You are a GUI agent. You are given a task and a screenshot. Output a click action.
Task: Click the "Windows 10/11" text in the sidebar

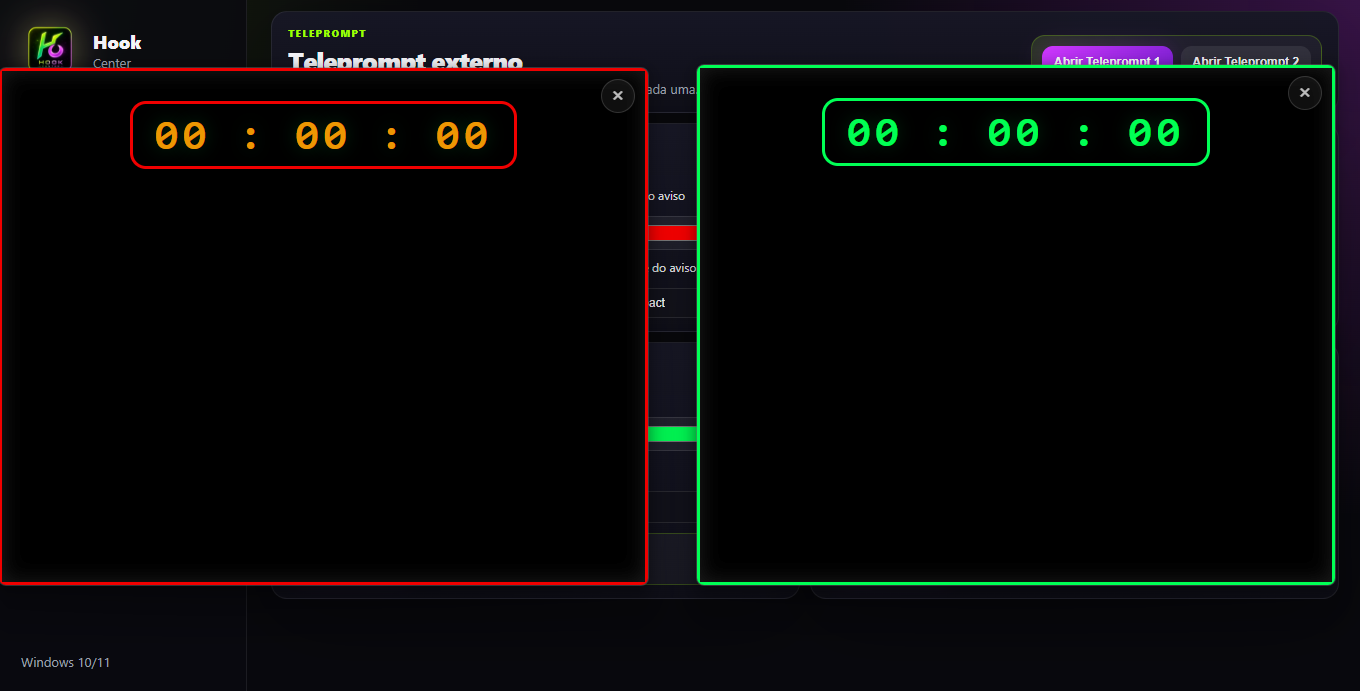[66, 662]
